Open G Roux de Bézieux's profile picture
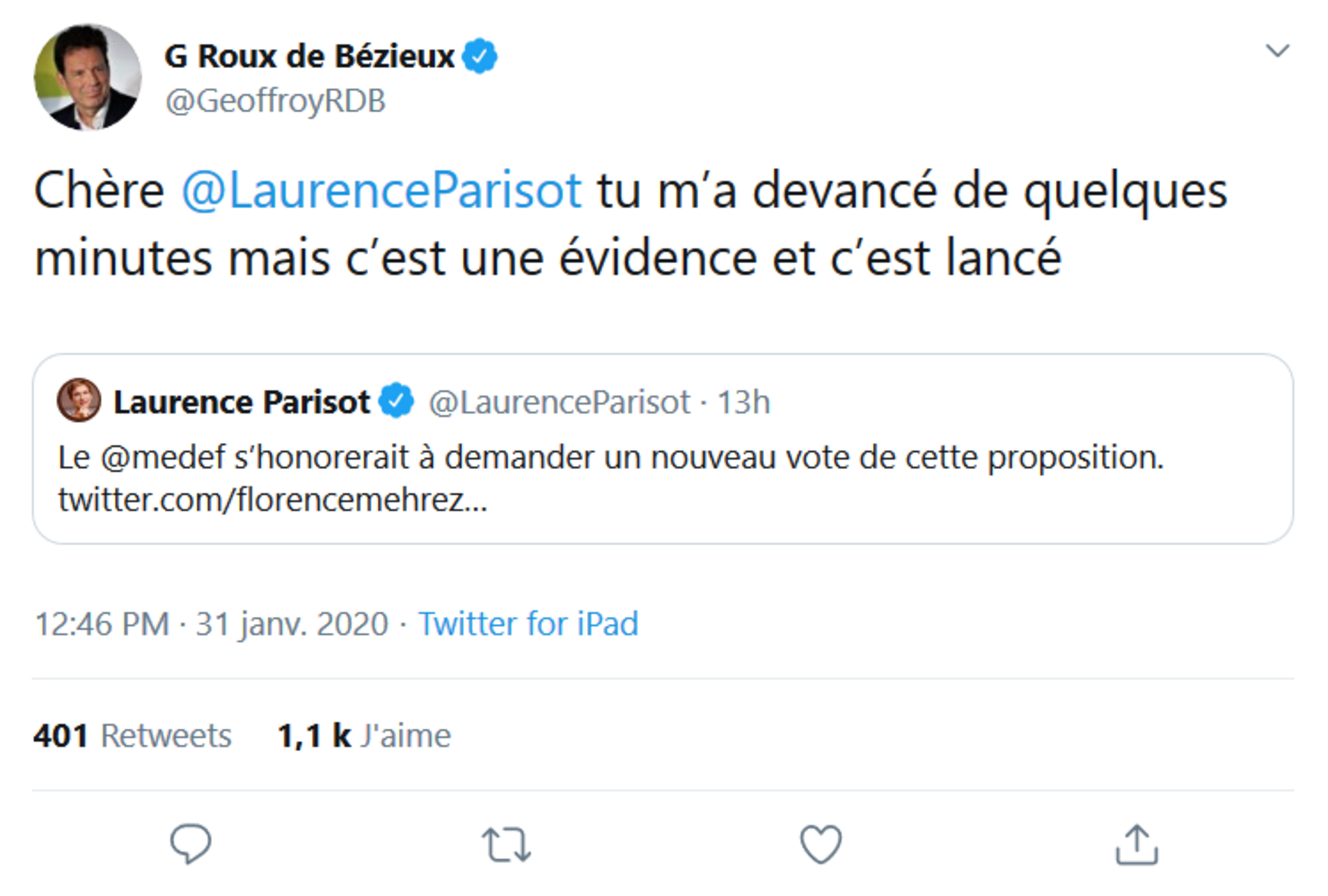Screen dimensions: 1328x896 pos(88,77)
